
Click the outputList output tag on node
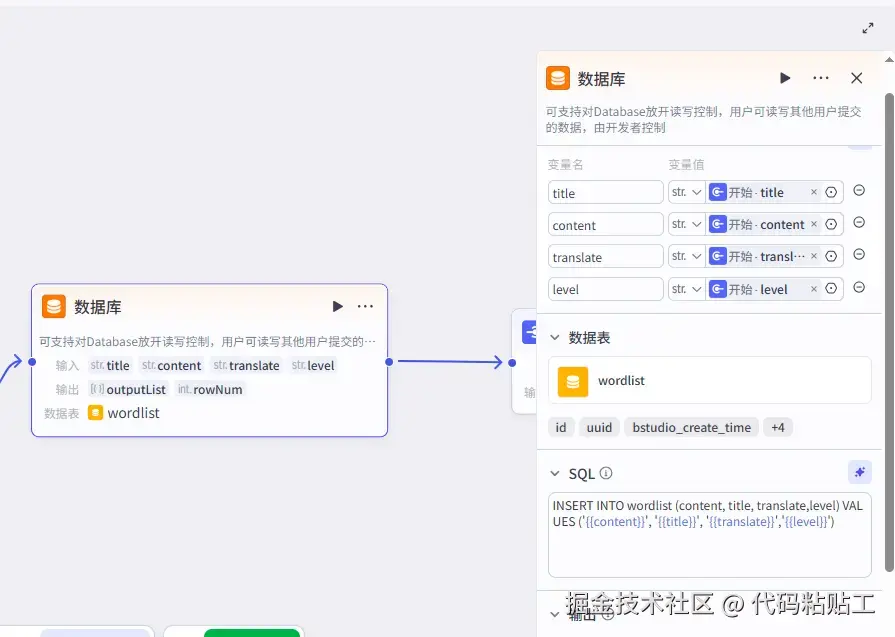pyautogui.click(x=128, y=389)
